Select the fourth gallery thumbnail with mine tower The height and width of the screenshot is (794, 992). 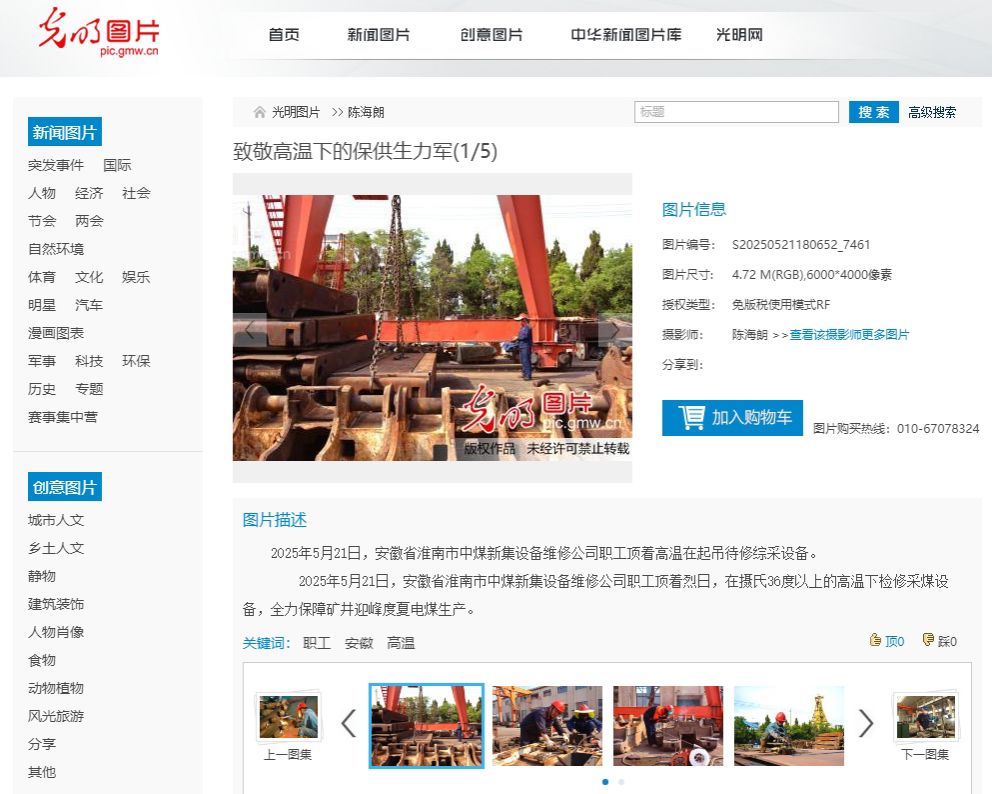click(789, 726)
